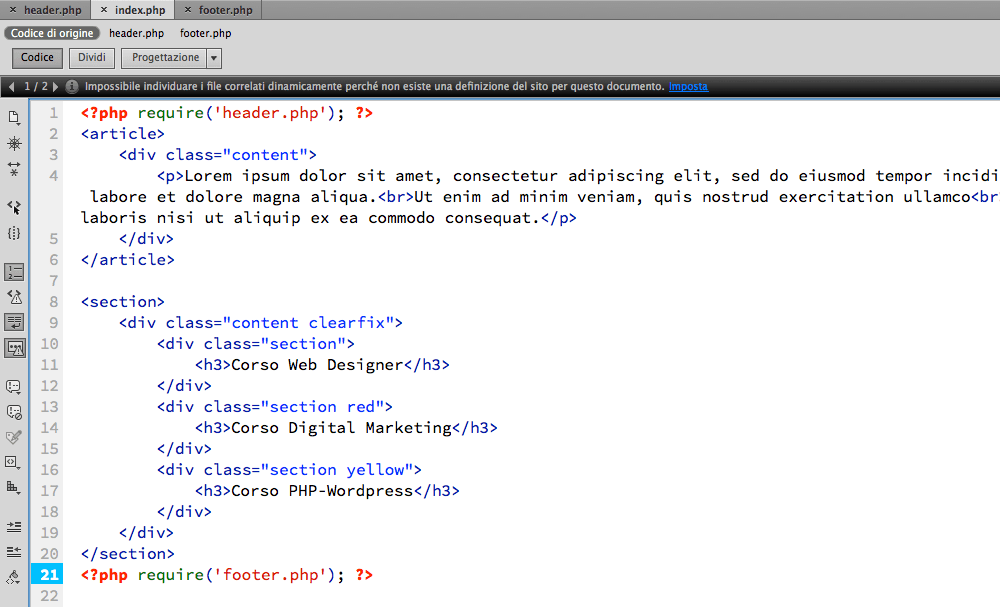The width and height of the screenshot is (1000, 607).
Task: Click line number 8 in the gutter
Action: tap(54, 302)
